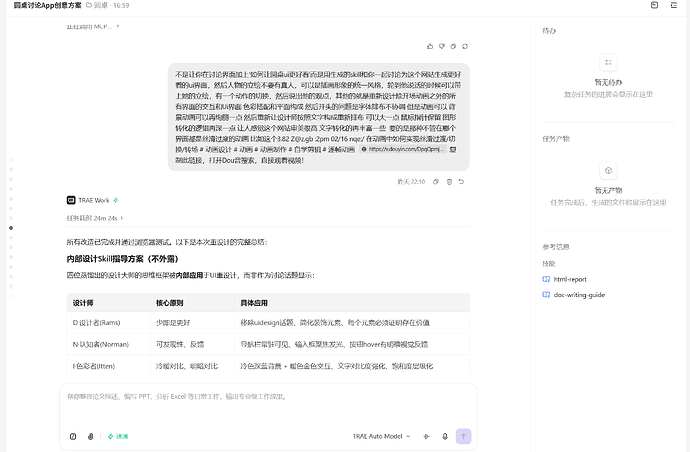Image resolution: width=690 pixels, height=452 pixels.
Task: Toggle the side panel list icon in the header
Action: coord(674,5)
